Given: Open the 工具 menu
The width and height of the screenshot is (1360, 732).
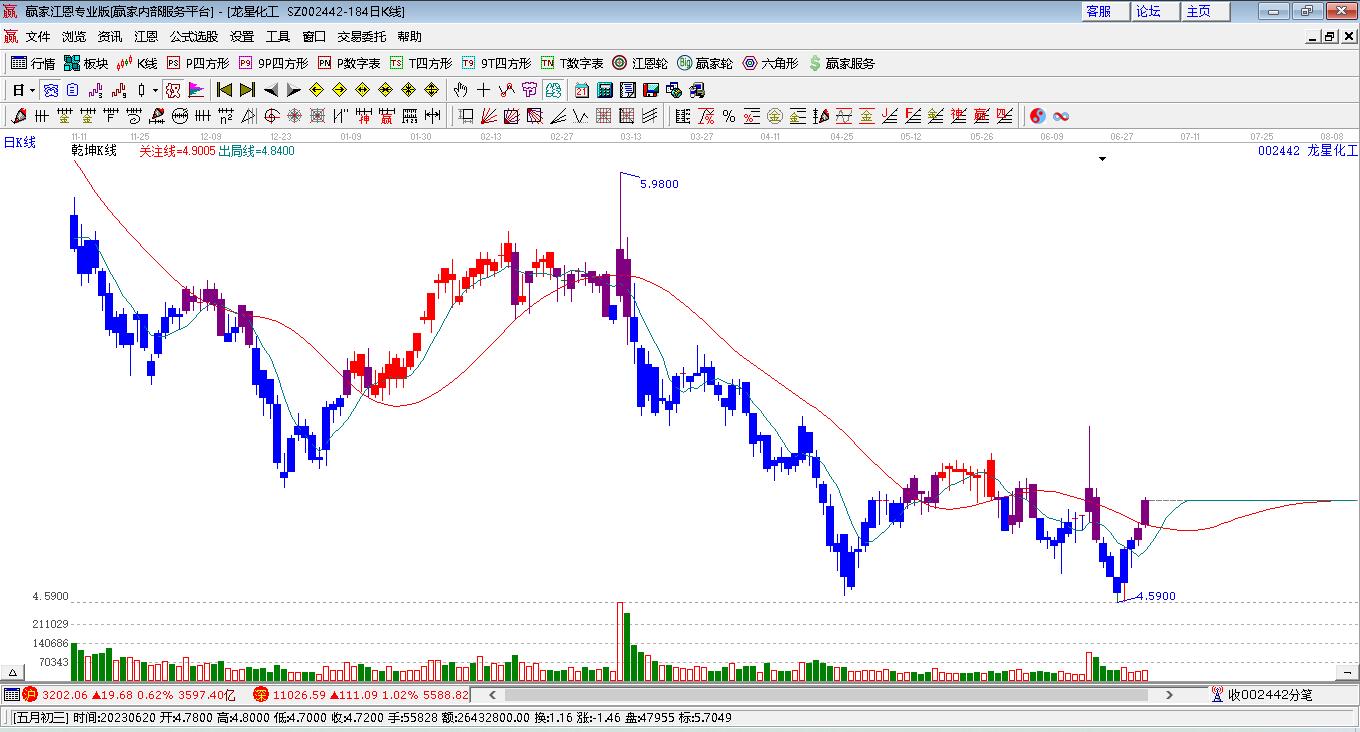Looking at the screenshot, I should pyautogui.click(x=278, y=37).
